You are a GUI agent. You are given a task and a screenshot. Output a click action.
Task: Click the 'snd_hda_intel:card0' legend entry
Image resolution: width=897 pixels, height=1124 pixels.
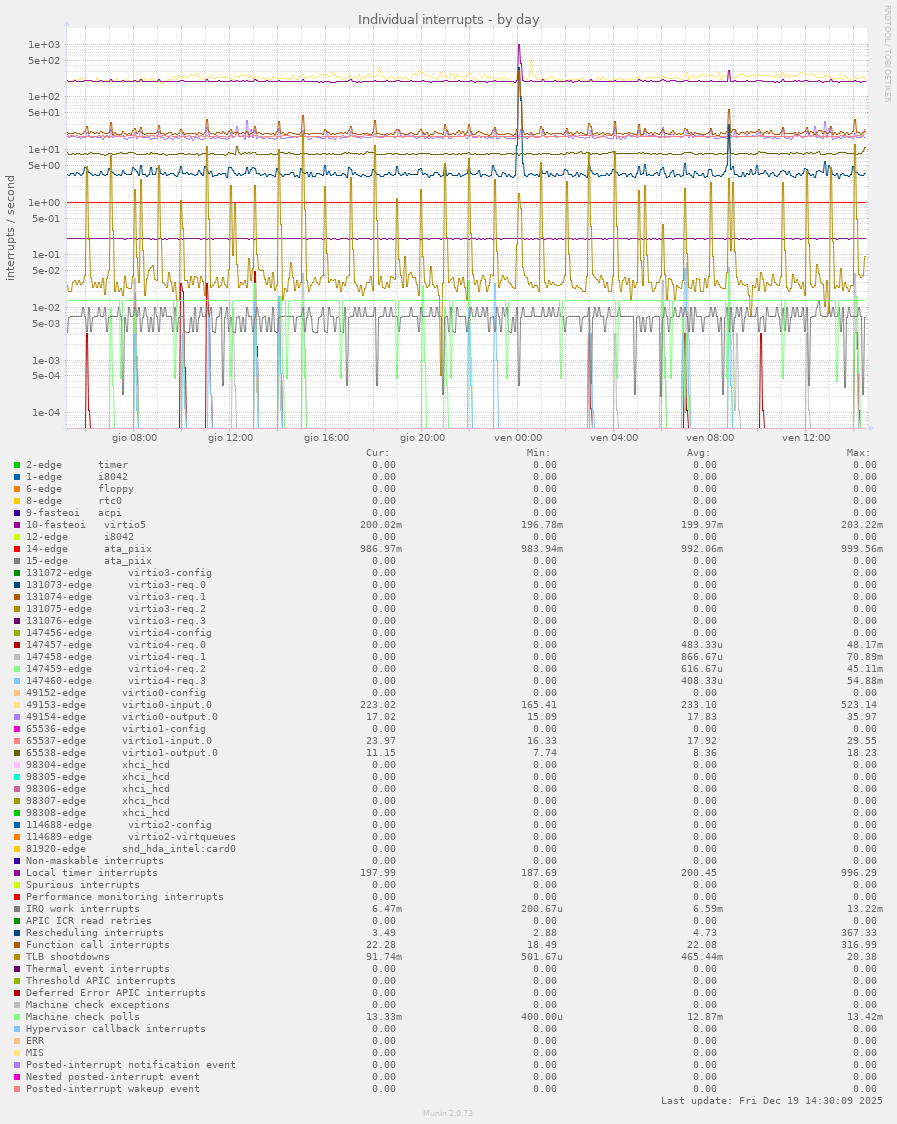178,849
